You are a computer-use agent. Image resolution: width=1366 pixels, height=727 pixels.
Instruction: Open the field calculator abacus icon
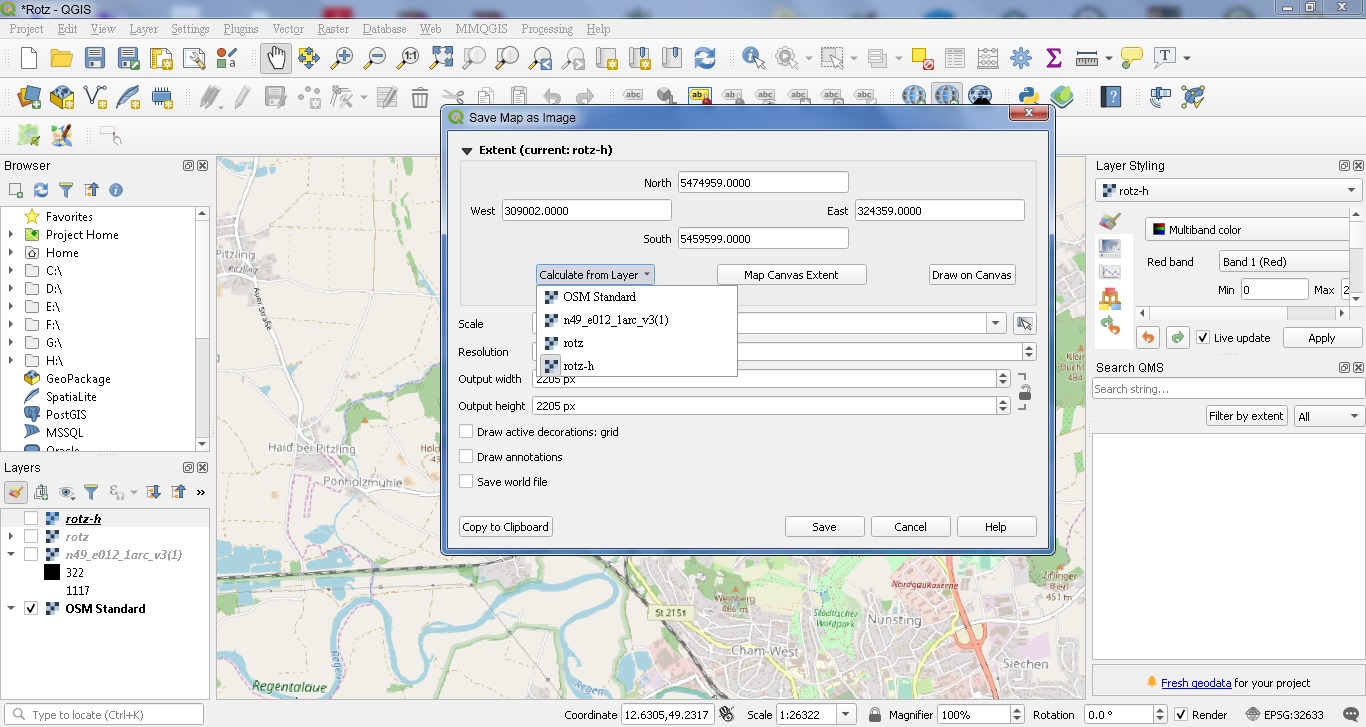(x=988, y=58)
